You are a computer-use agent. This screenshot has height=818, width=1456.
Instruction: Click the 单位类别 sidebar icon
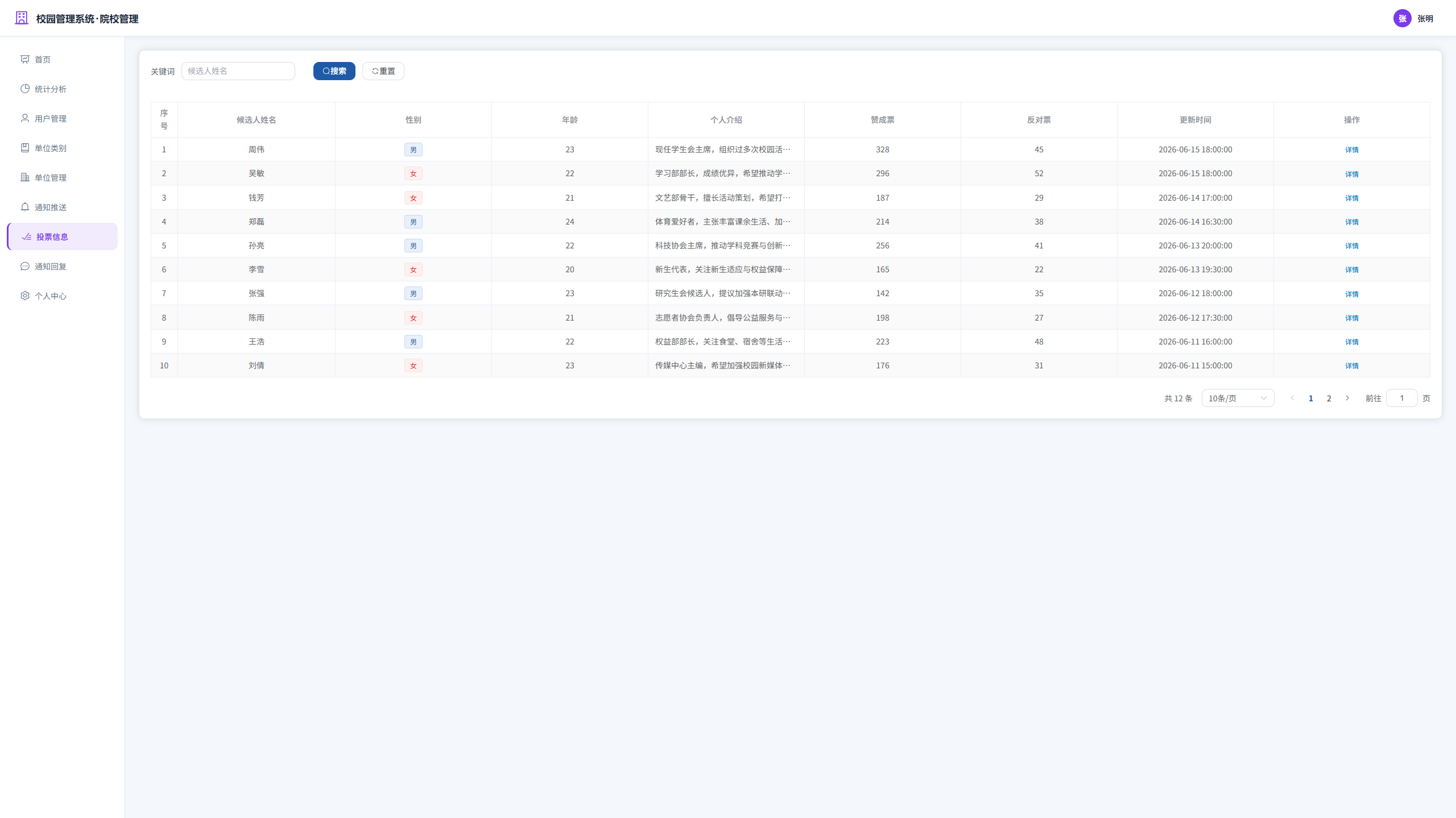click(x=25, y=148)
